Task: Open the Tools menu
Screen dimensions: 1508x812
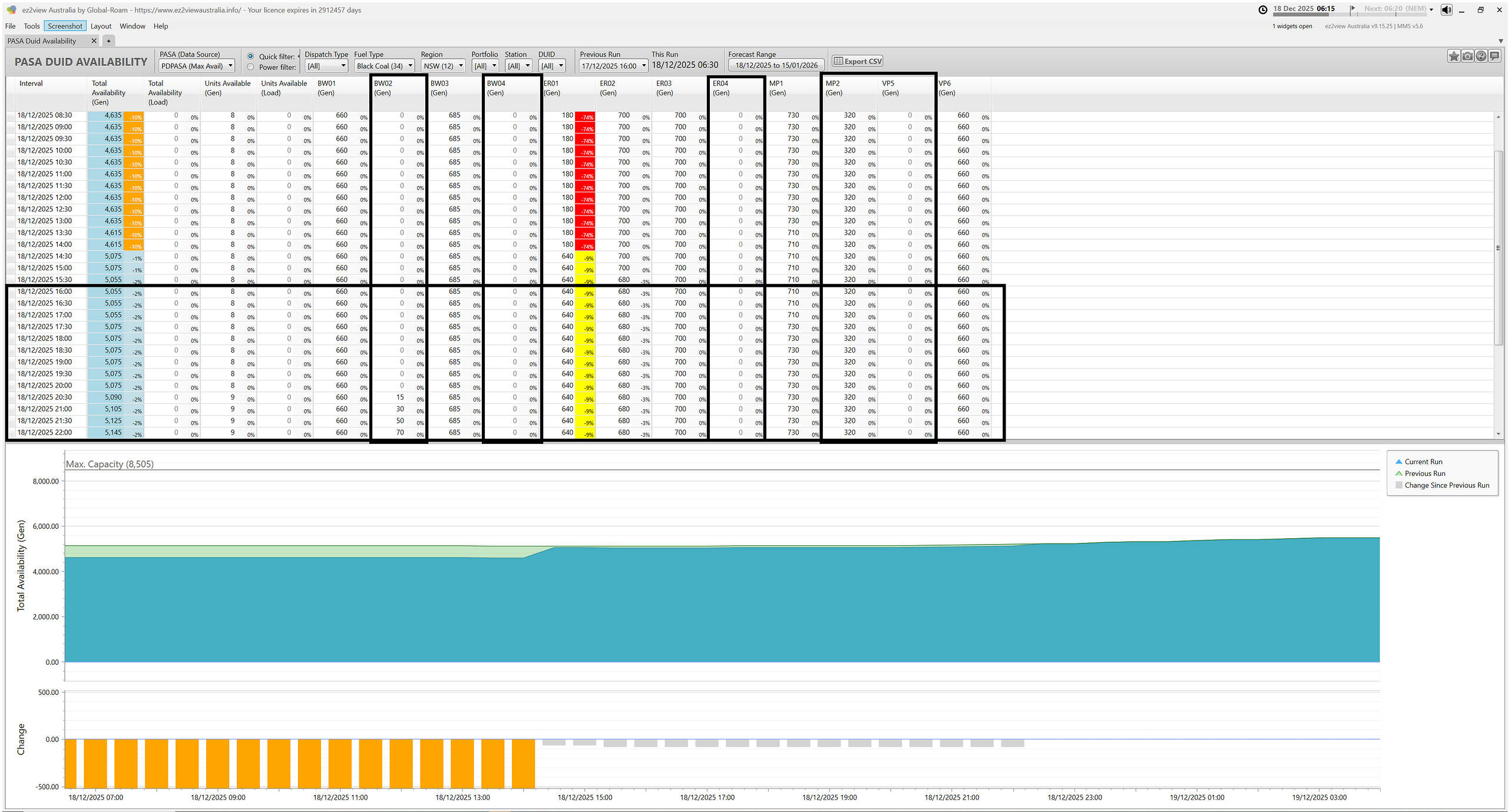Action: tap(32, 26)
